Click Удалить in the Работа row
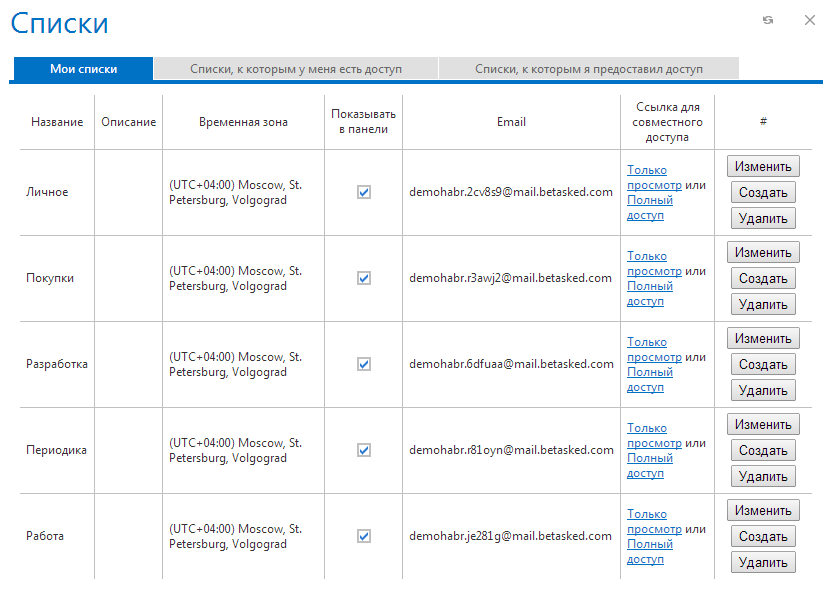The height and width of the screenshot is (589, 832). click(763, 562)
